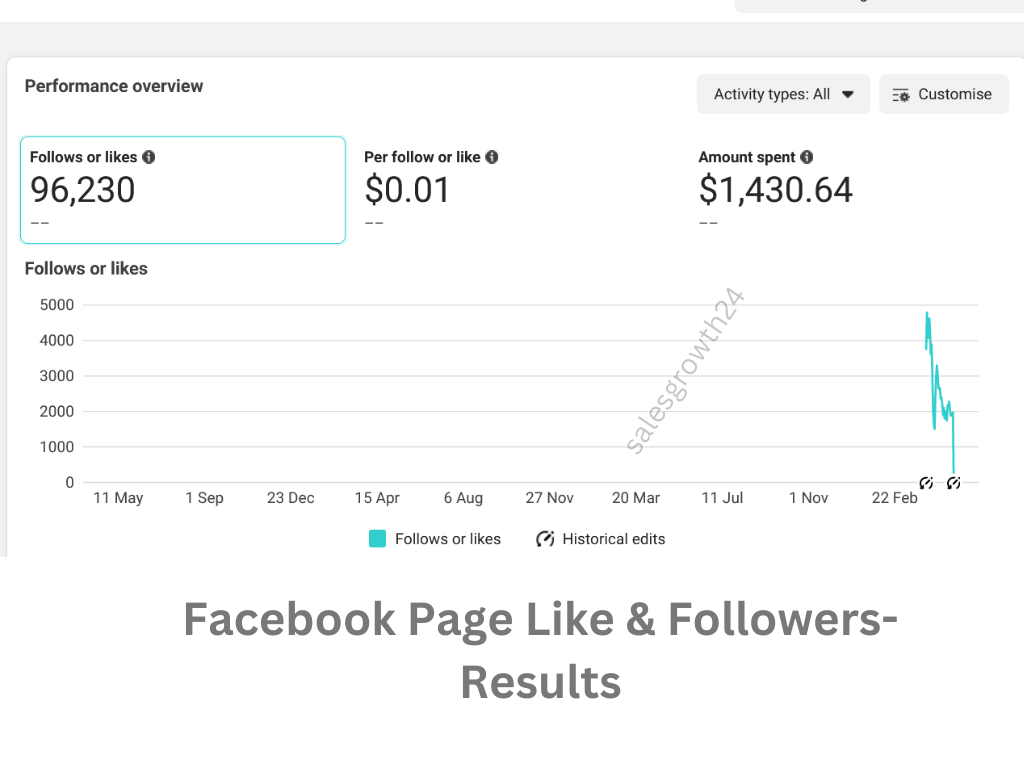Toggle Follows or likes legend label
1024x768 pixels.
(448, 539)
